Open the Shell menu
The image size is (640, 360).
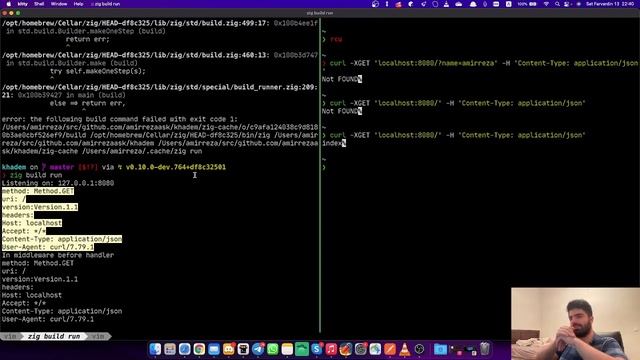(x=39, y=4)
